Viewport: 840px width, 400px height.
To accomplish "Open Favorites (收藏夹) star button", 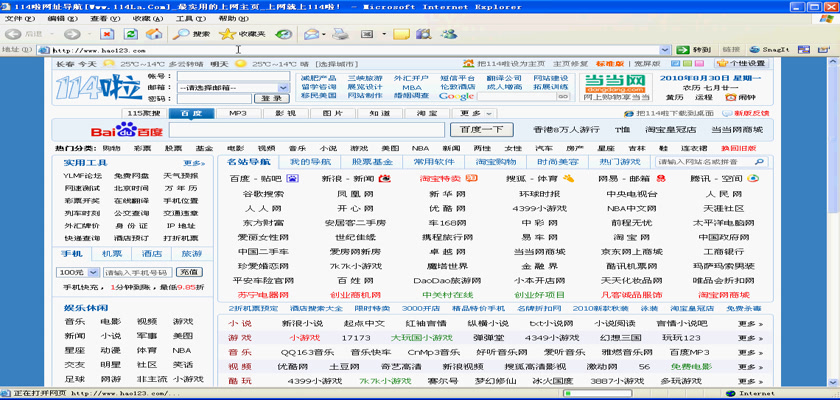I will [243, 34].
